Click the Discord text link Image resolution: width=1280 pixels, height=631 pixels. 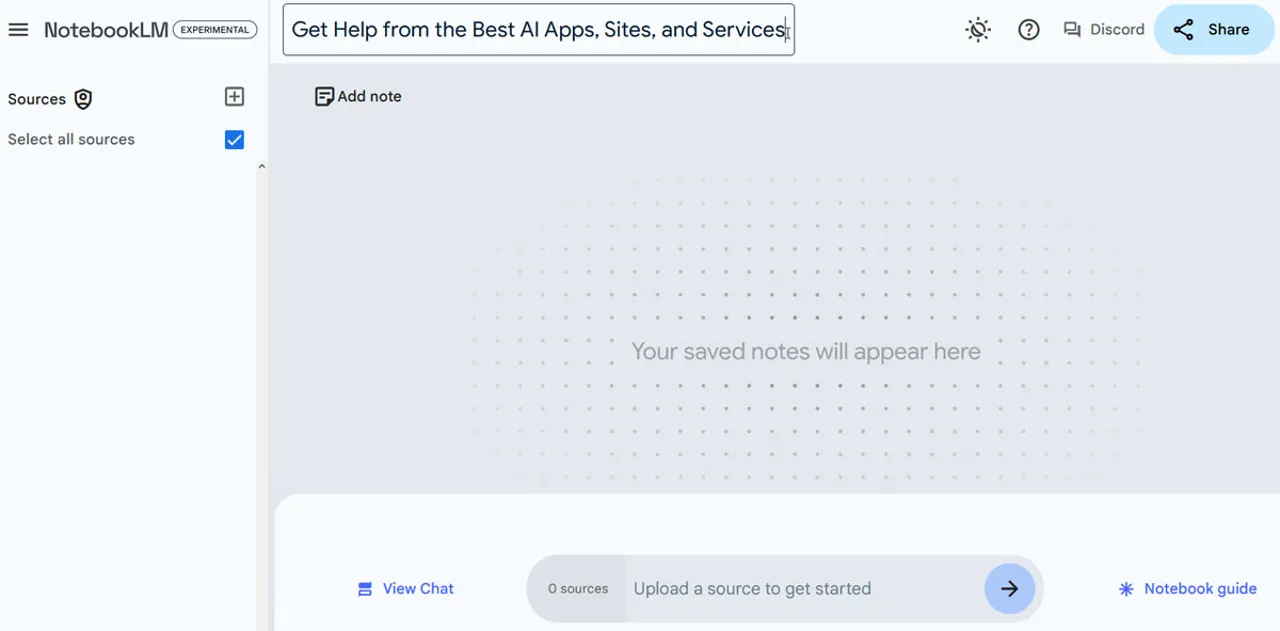click(1117, 30)
